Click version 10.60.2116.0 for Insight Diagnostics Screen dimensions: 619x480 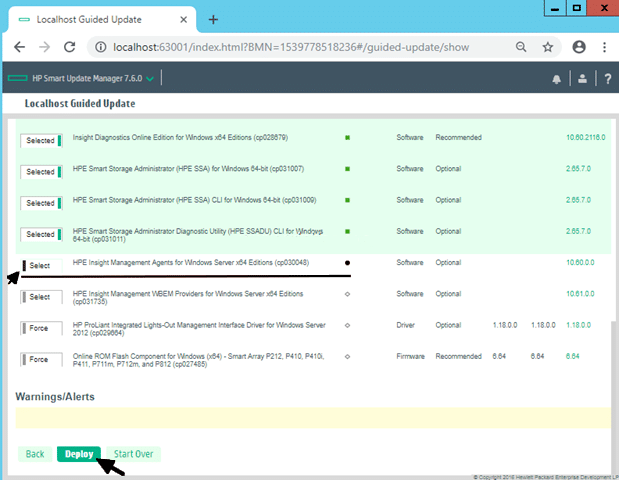[585, 137]
